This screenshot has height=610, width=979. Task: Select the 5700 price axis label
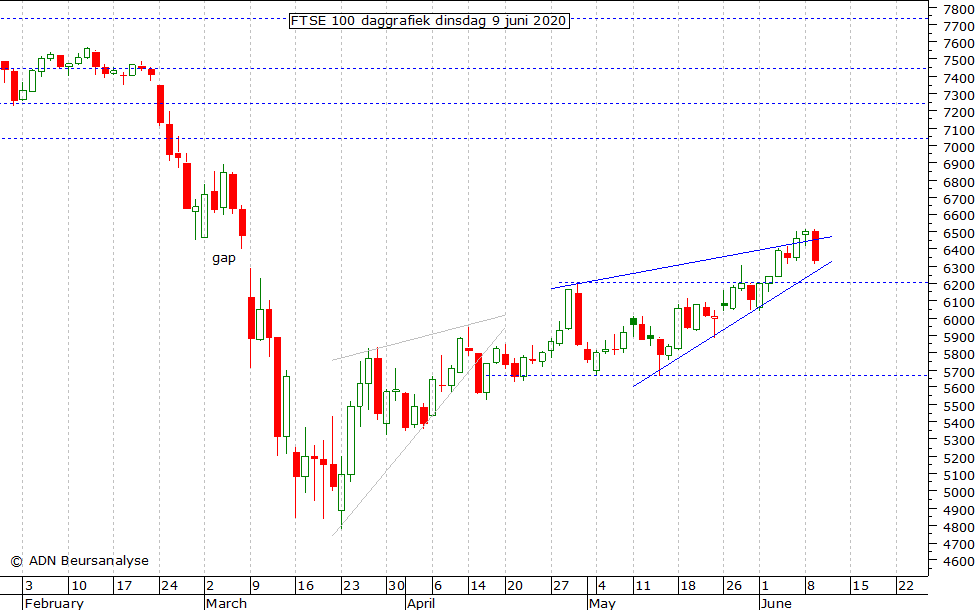[x=958, y=371]
